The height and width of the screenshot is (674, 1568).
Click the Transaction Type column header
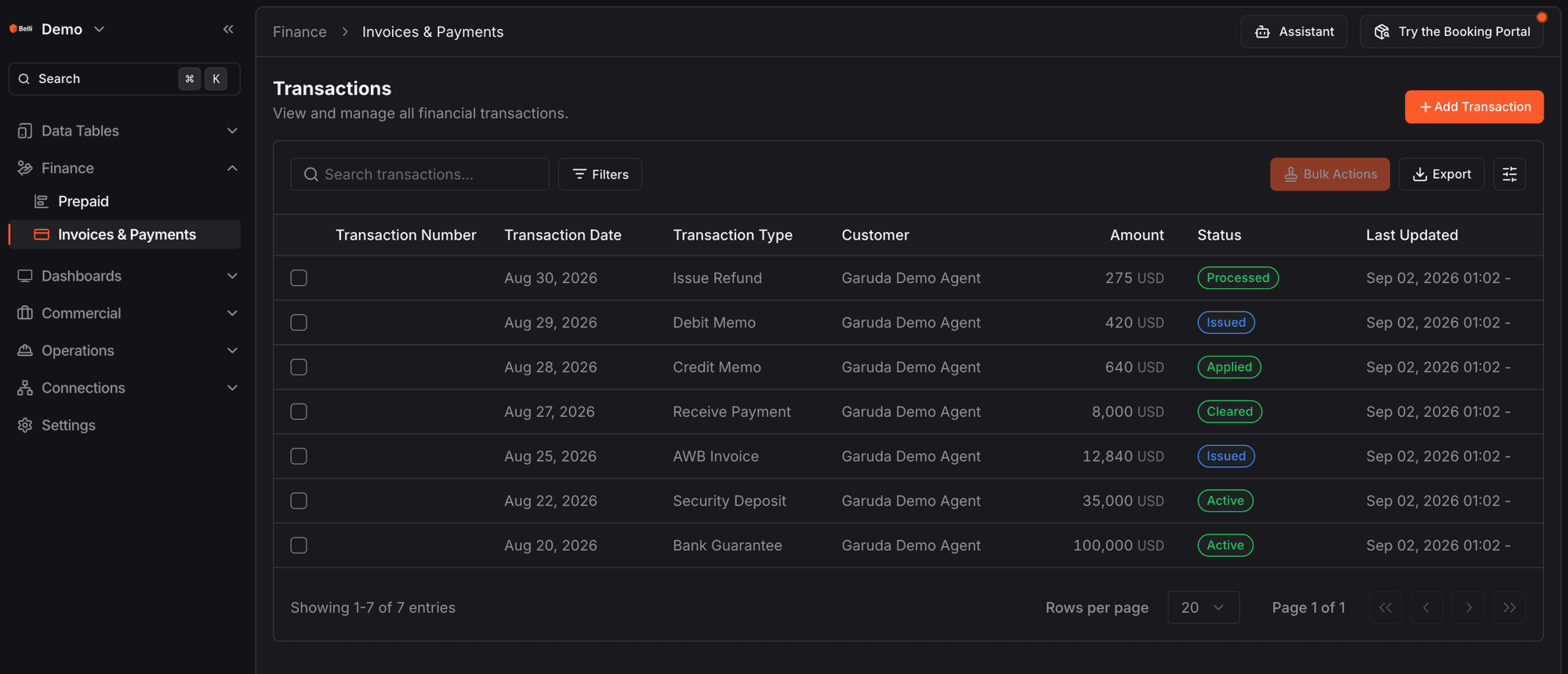(x=732, y=235)
